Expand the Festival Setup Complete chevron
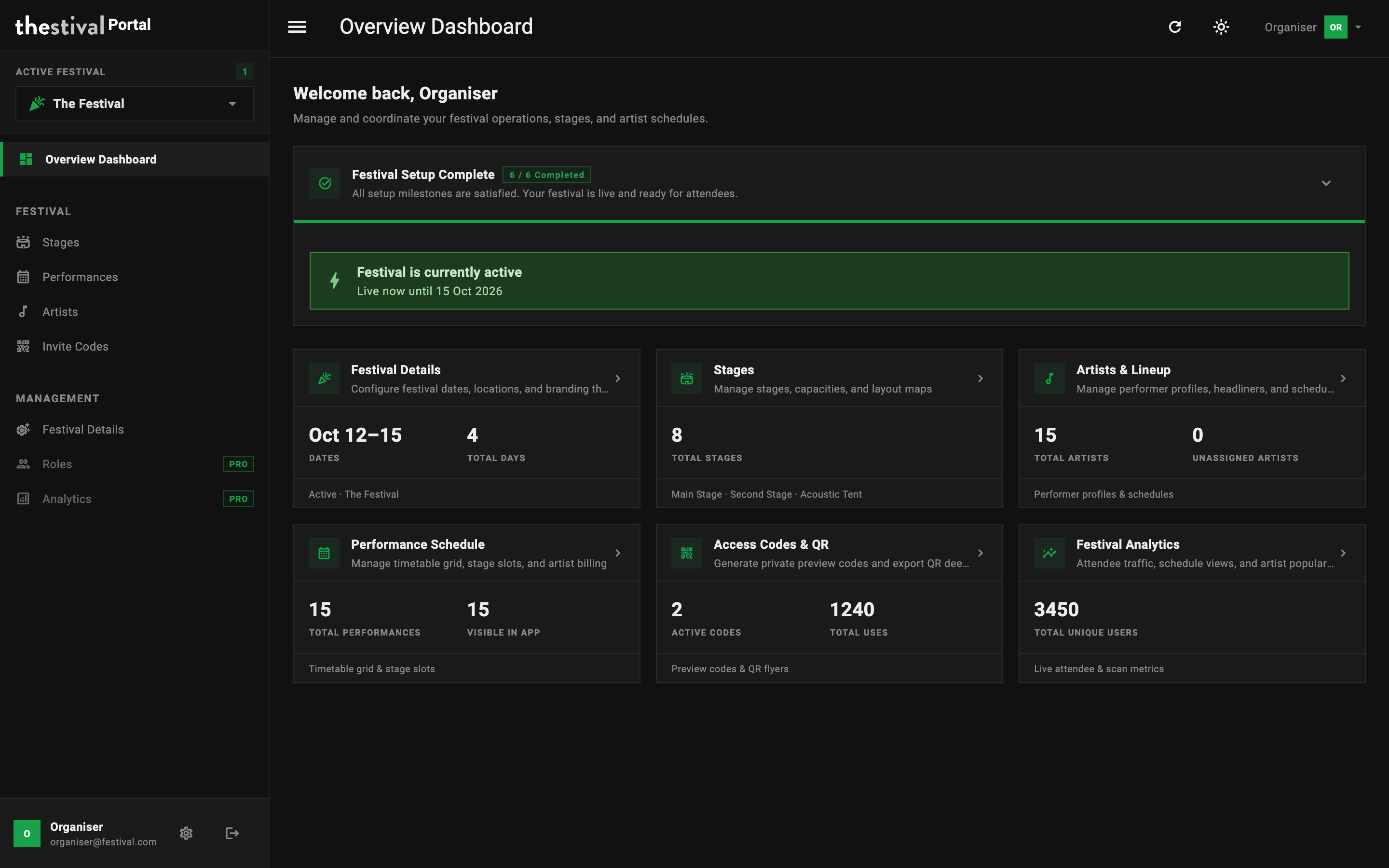The image size is (1389, 868). (1326, 183)
